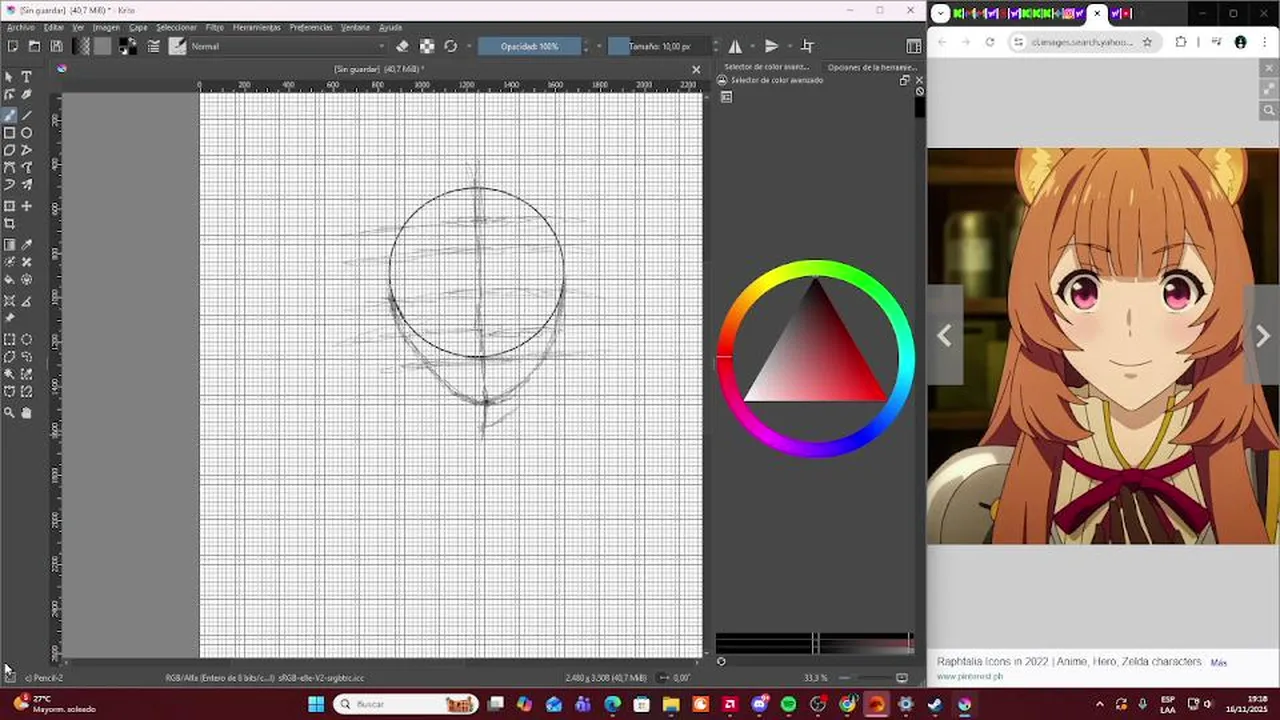
Task: Click foreground/background color selector
Action: click(x=128, y=46)
